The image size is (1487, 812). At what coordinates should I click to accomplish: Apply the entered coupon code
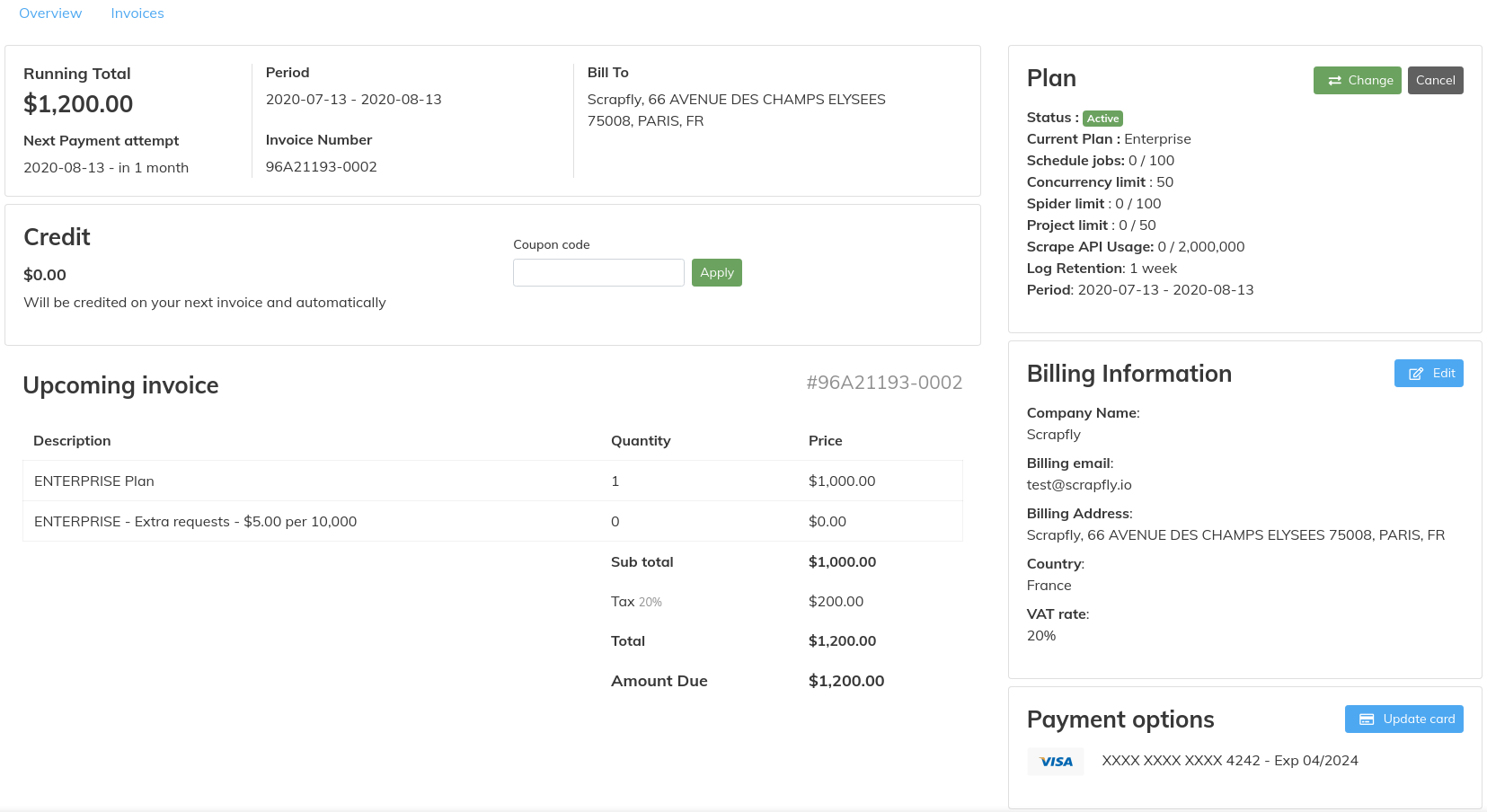pos(716,272)
